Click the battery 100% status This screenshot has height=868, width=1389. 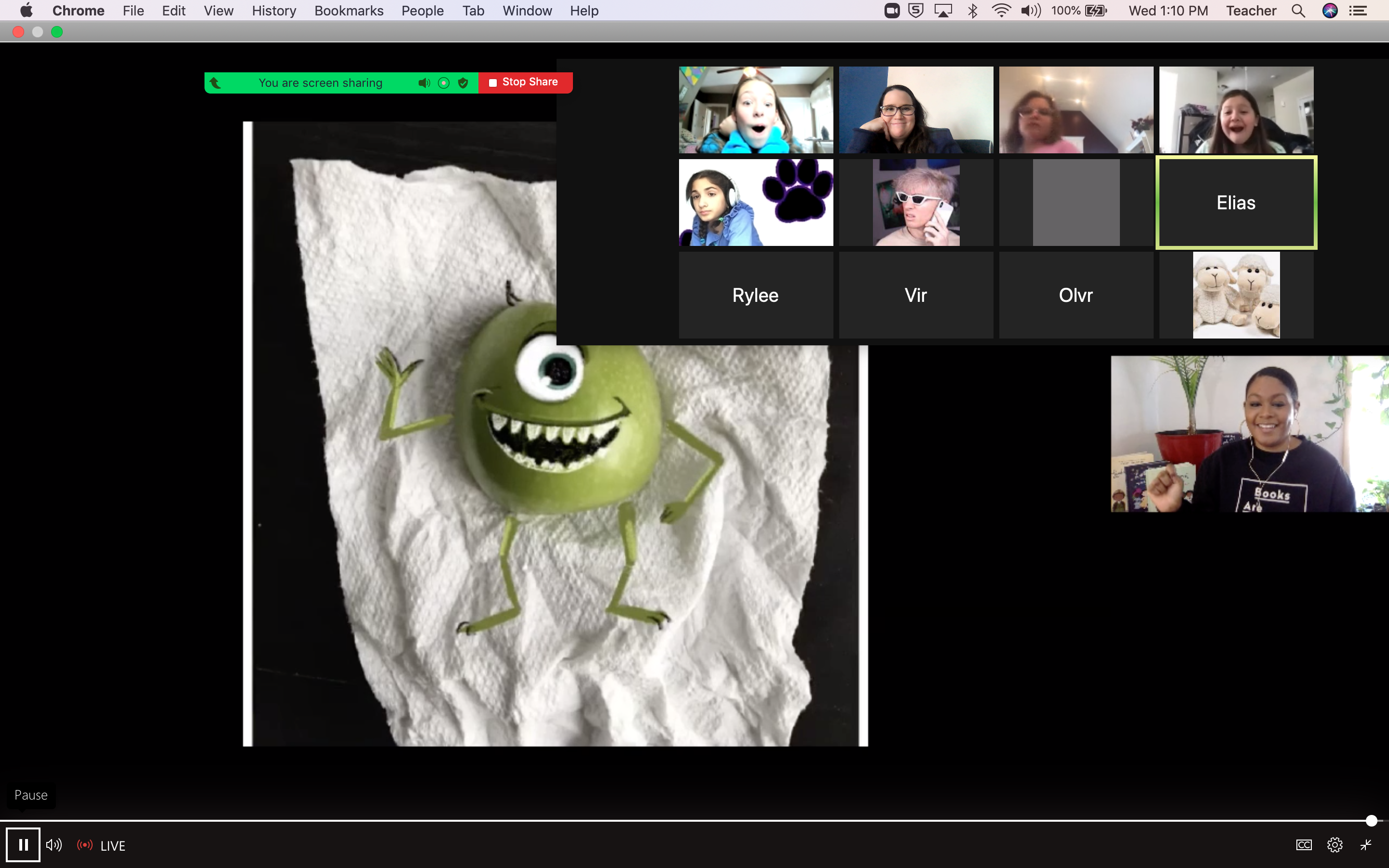pos(1078,10)
